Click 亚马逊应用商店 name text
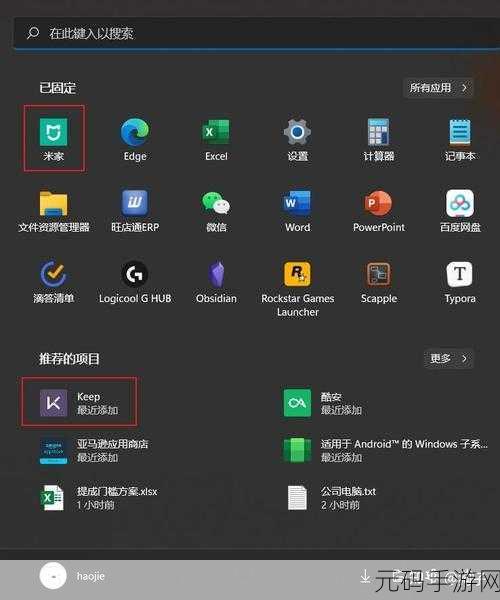The width and height of the screenshot is (500, 600). pos(112,444)
